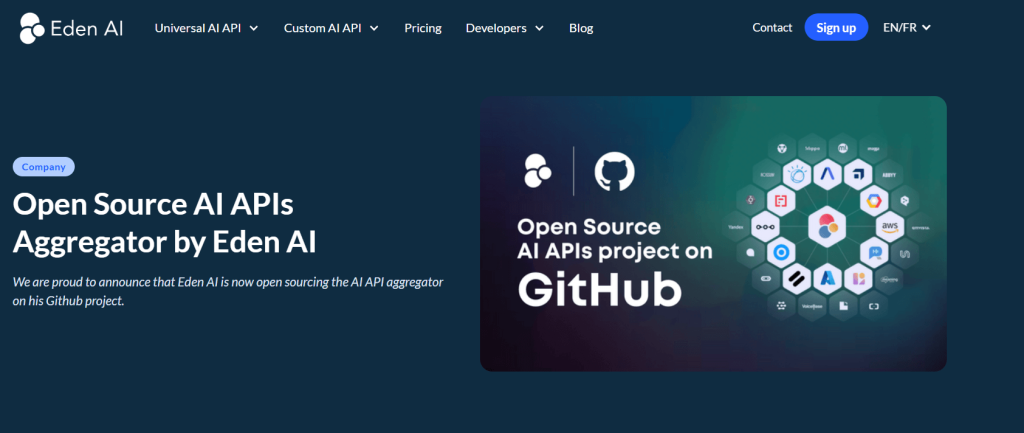Open the Contact link
1024x433 pixels.
pos(772,27)
